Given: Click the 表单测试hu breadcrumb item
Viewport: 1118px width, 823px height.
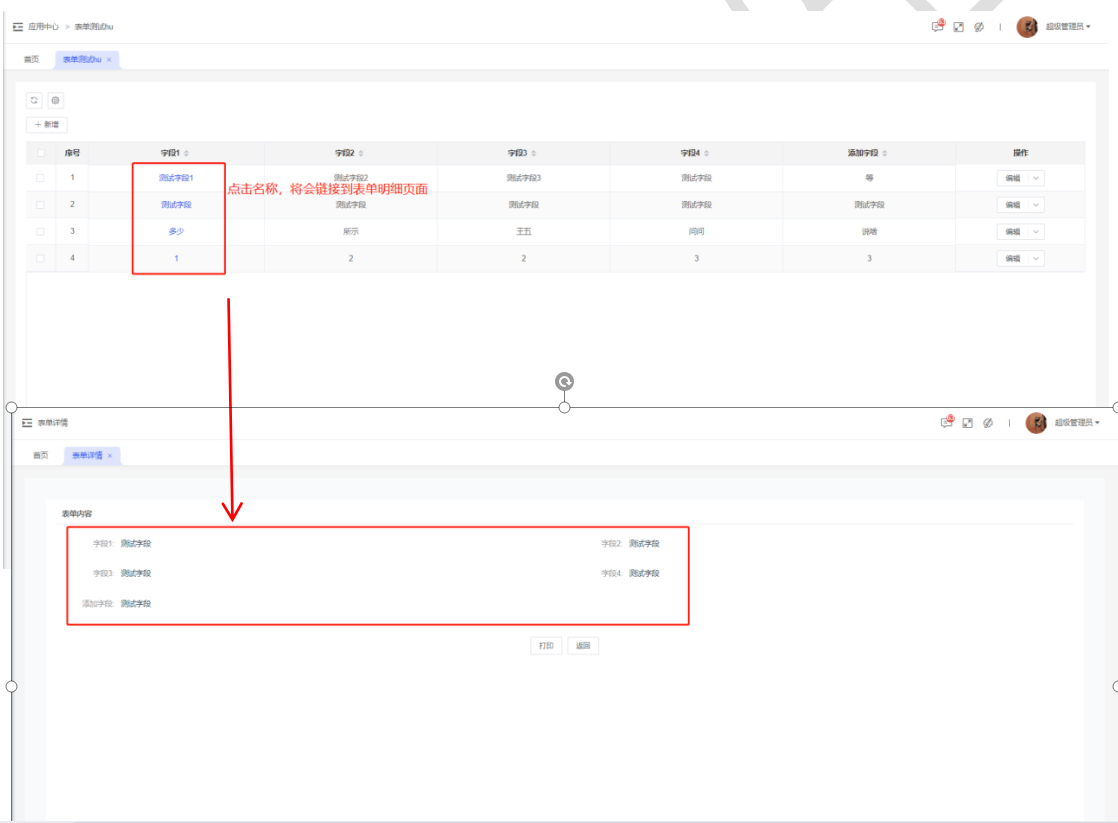Looking at the screenshot, I should coord(94,27).
